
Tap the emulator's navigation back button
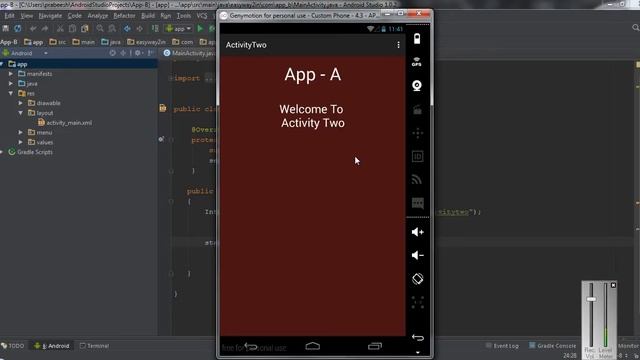[251, 347]
